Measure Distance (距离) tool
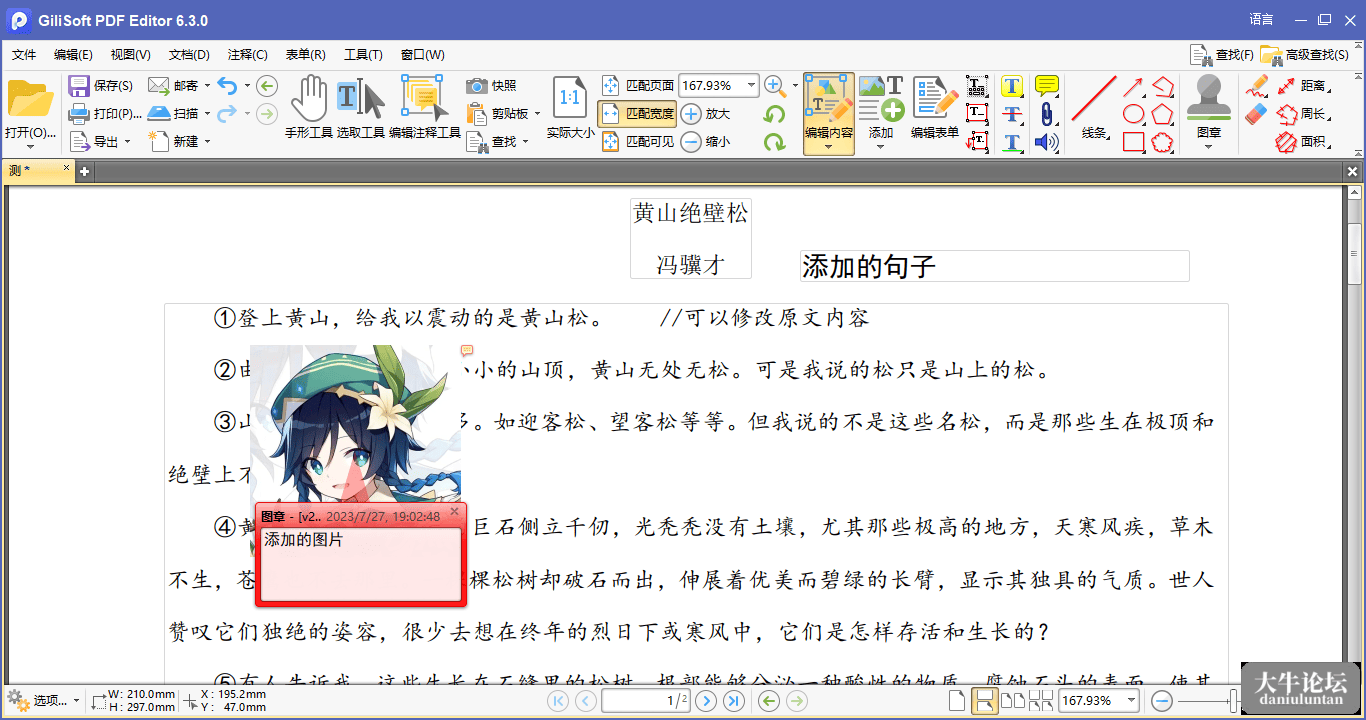Image resolution: width=1366 pixels, height=720 pixels. pos(1303,86)
